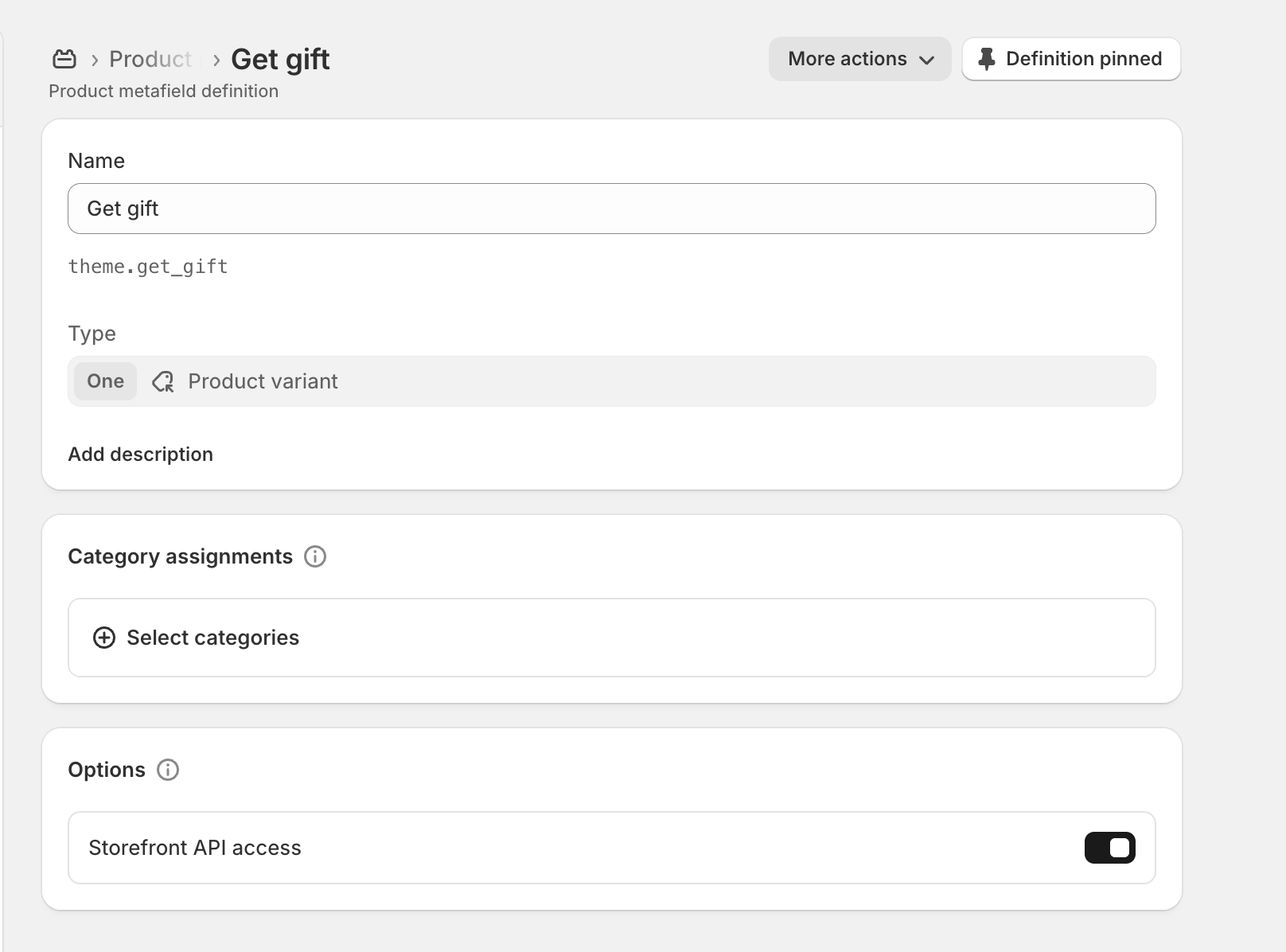Click the plus icon beside Select categories

[x=104, y=638]
